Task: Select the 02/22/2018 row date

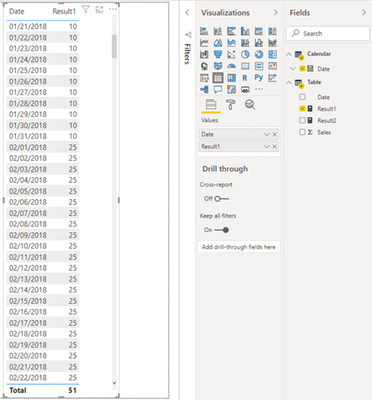Action: (x=28, y=378)
